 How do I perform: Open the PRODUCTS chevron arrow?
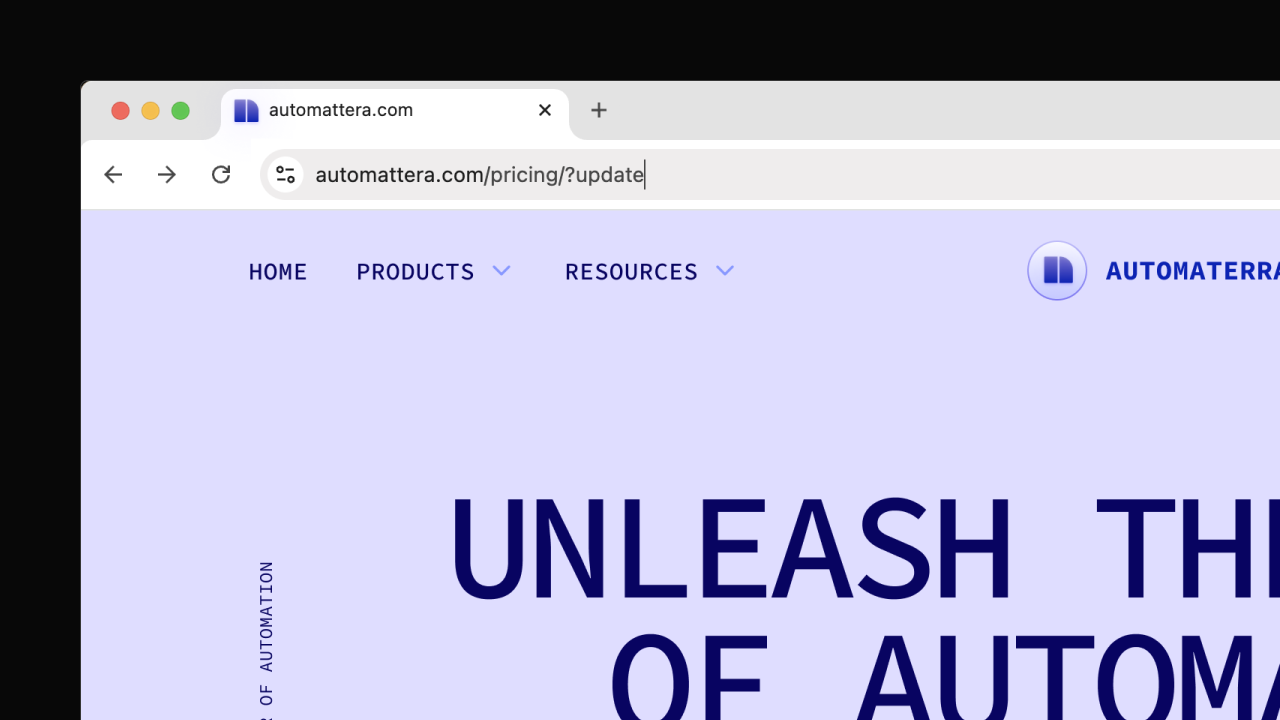502,270
